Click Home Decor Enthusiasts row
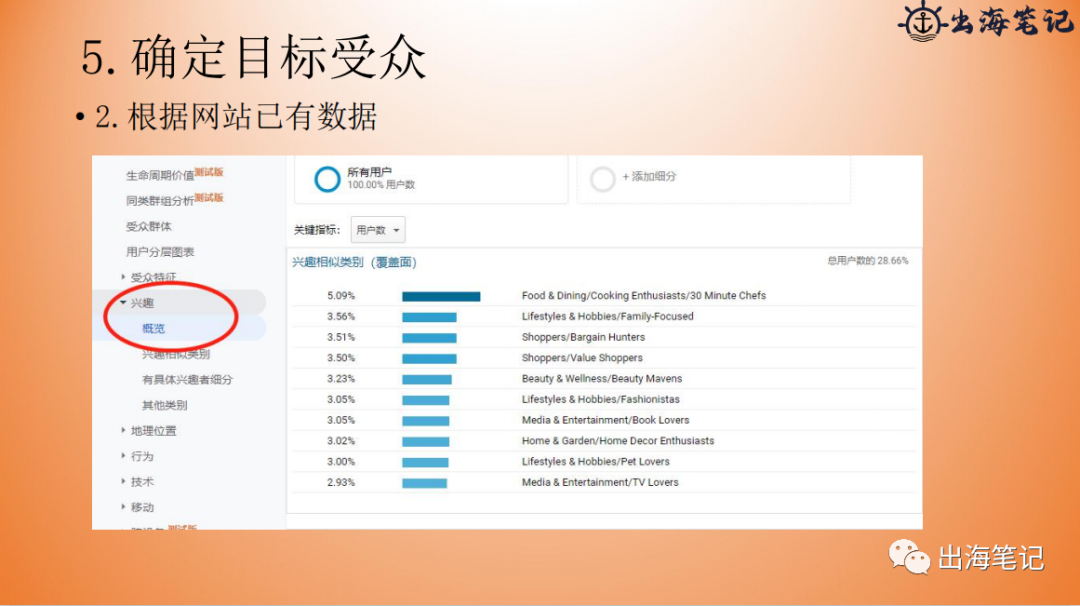The height and width of the screenshot is (606, 1080). [x=604, y=440]
